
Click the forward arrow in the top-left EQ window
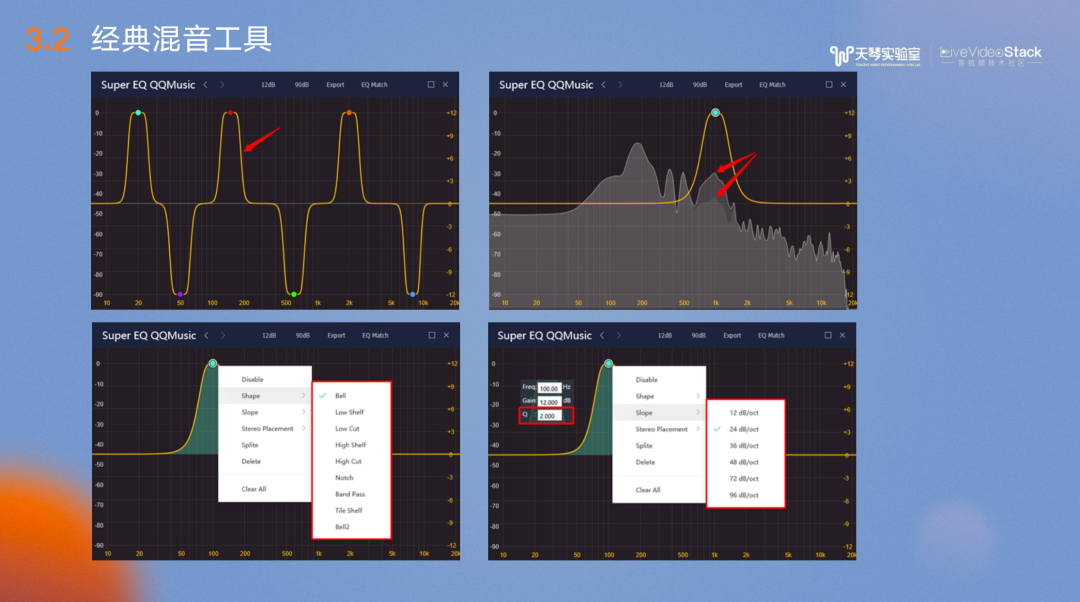point(222,85)
